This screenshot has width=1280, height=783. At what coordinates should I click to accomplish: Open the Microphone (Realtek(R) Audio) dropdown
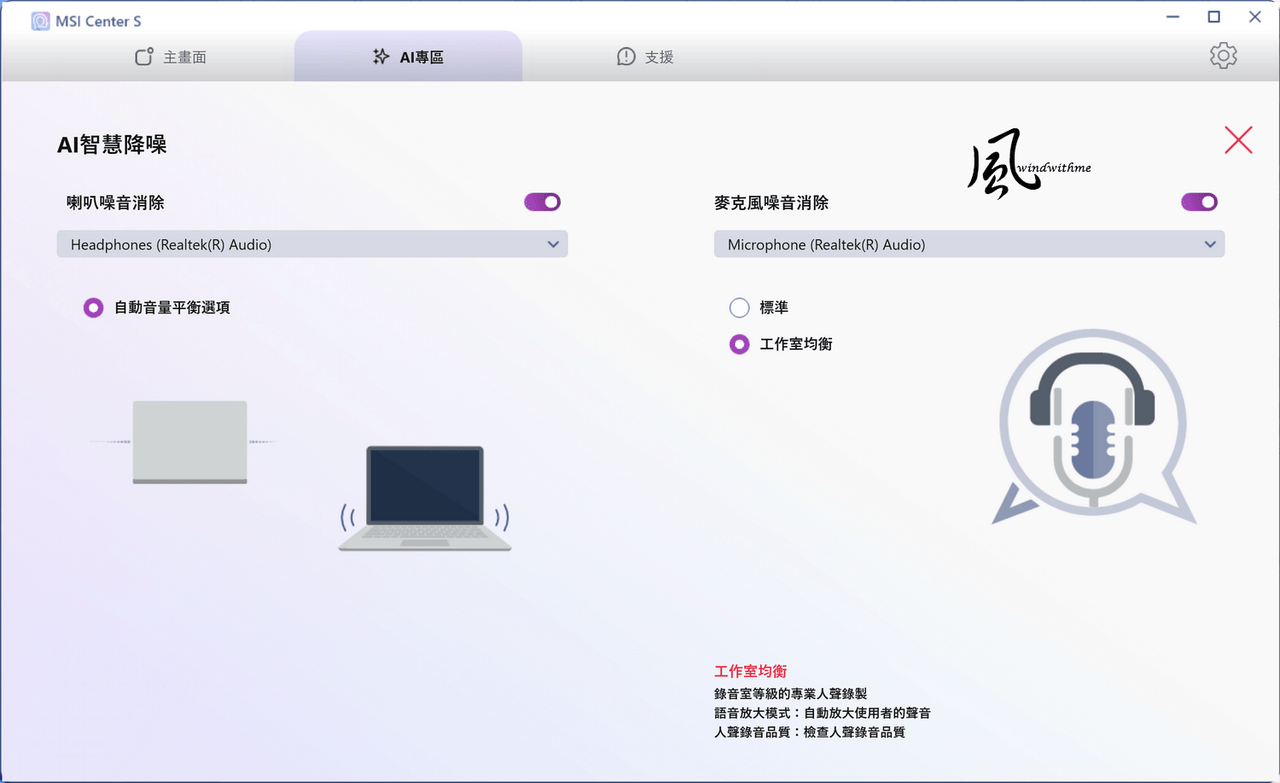[x=969, y=244]
